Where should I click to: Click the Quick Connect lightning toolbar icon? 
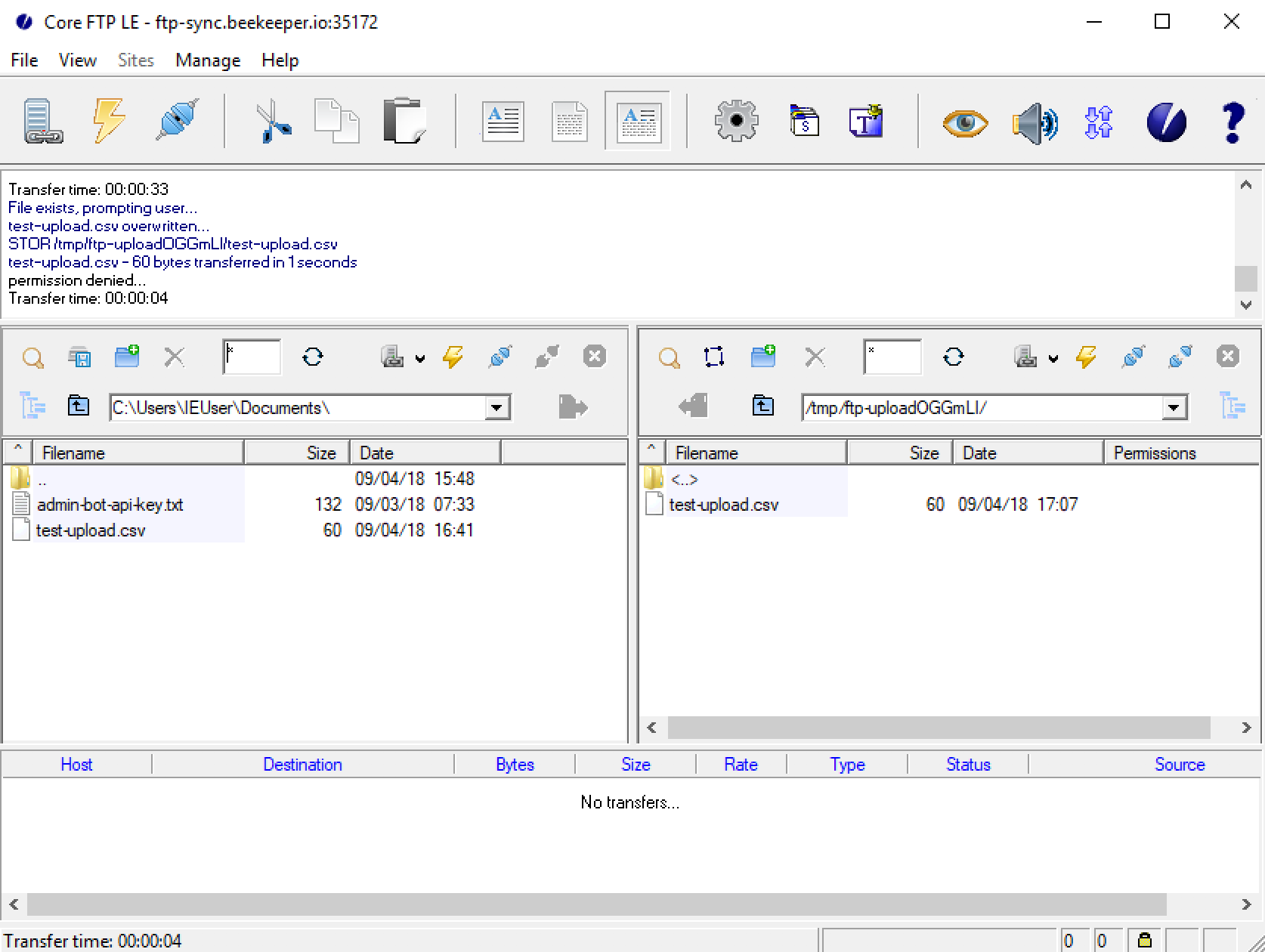(109, 121)
